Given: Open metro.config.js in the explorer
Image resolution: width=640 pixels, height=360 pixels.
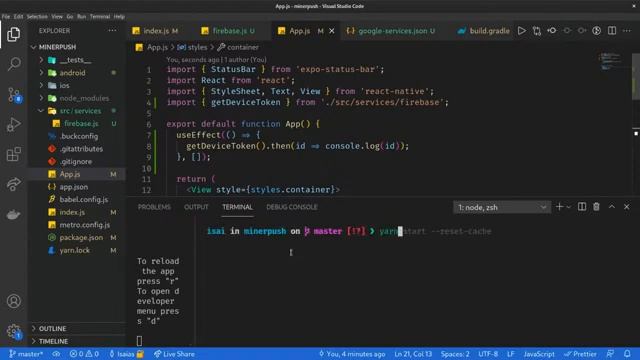Looking at the screenshot, I should click(x=84, y=225).
